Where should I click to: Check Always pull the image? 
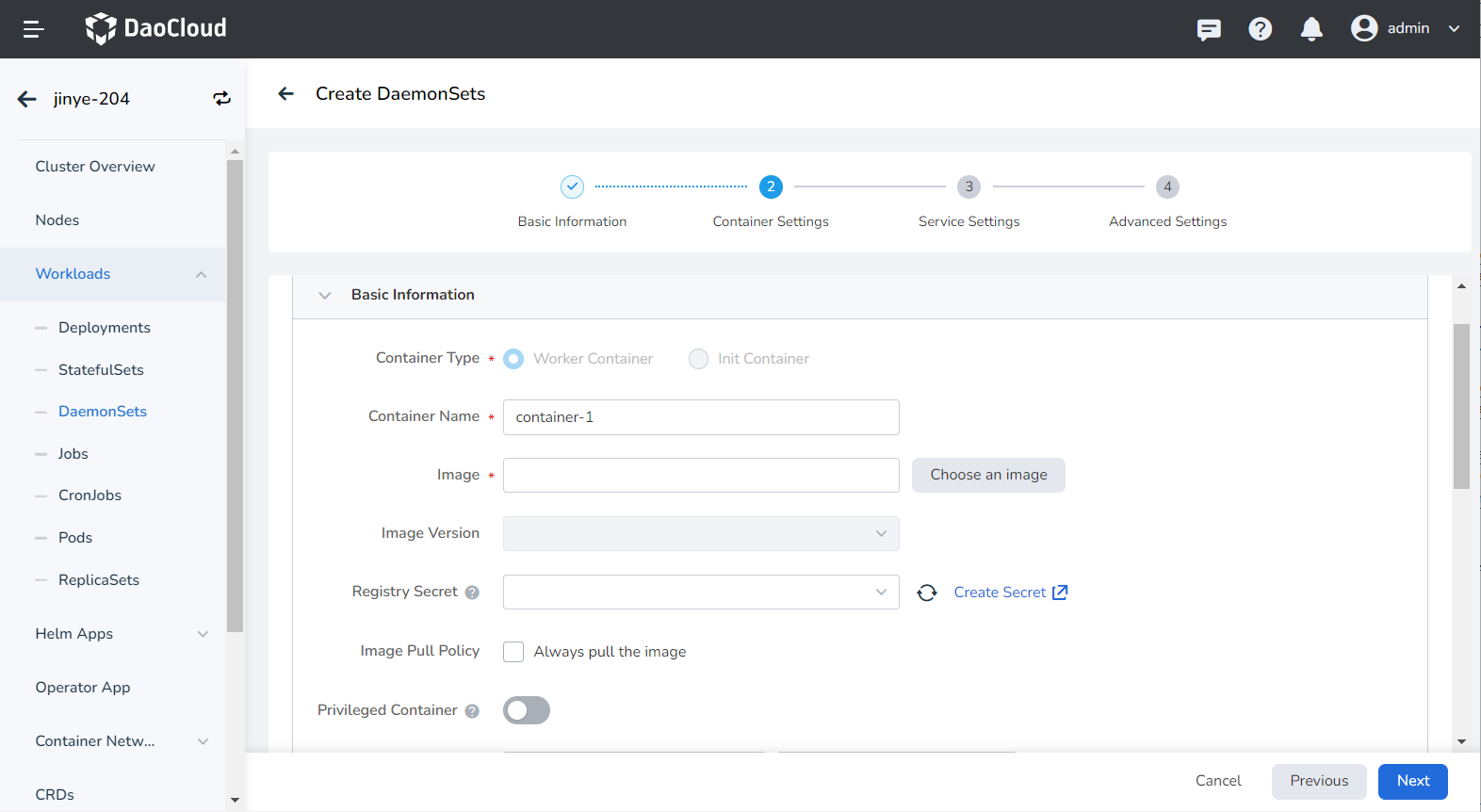(513, 652)
